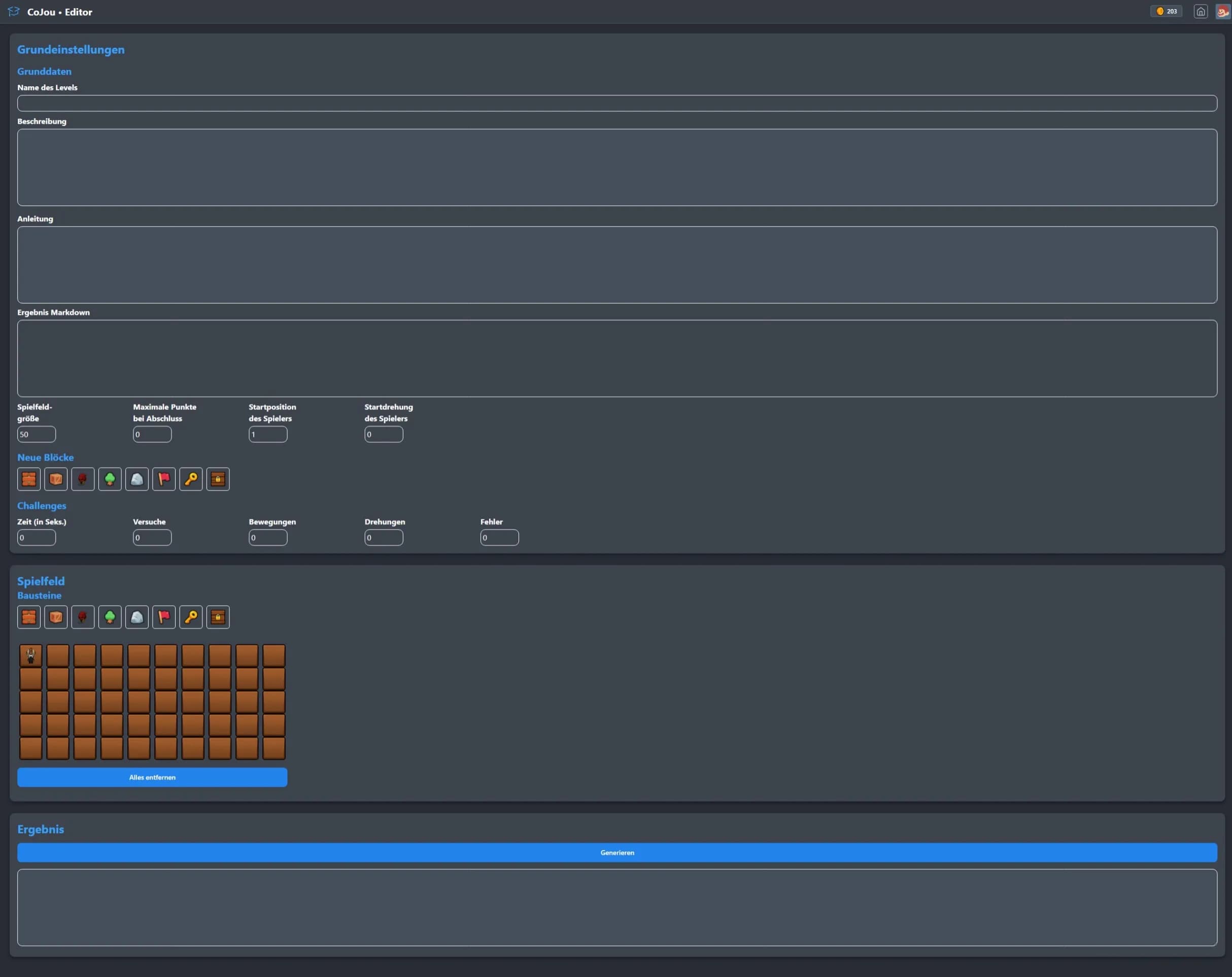This screenshot has height=977, width=1232.
Task: Focus the Fehler challenge field
Action: tap(499, 538)
